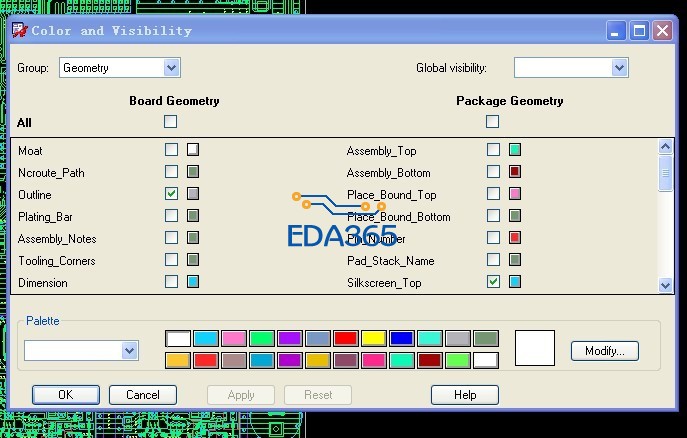The height and width of the screenshot is (438, 687).
Task: Click the Silkscreen_Top label
Action: (384, 283)
